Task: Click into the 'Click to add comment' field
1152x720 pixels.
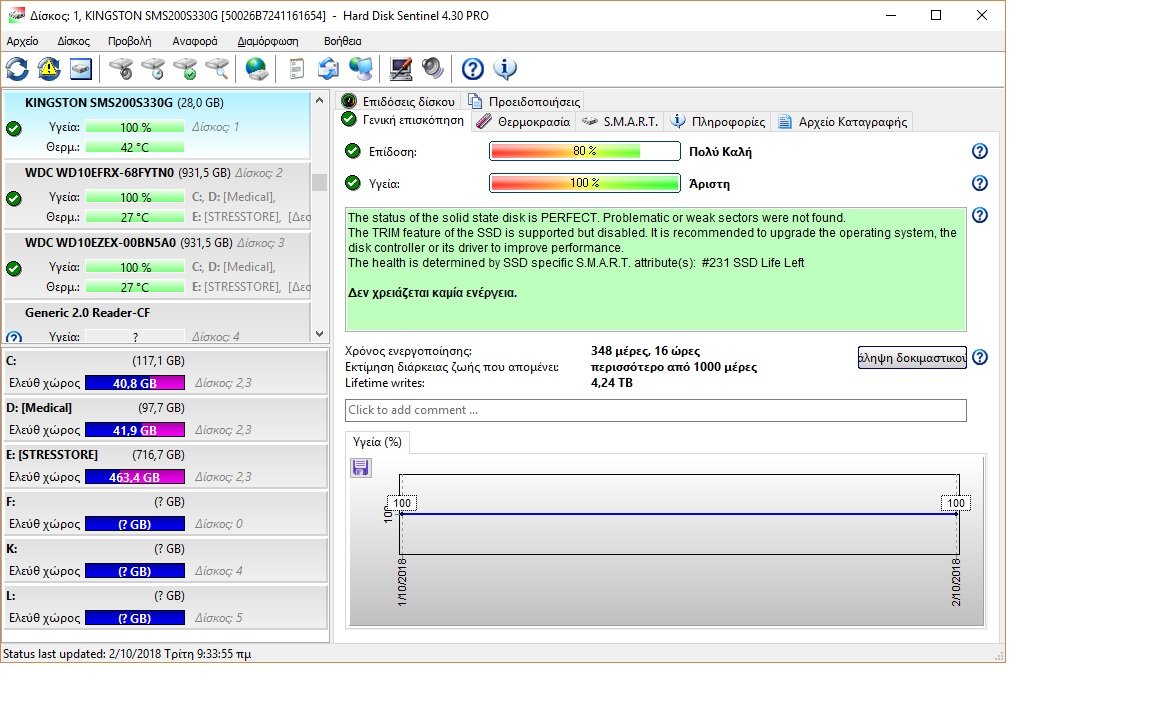Action: (655, 410)
